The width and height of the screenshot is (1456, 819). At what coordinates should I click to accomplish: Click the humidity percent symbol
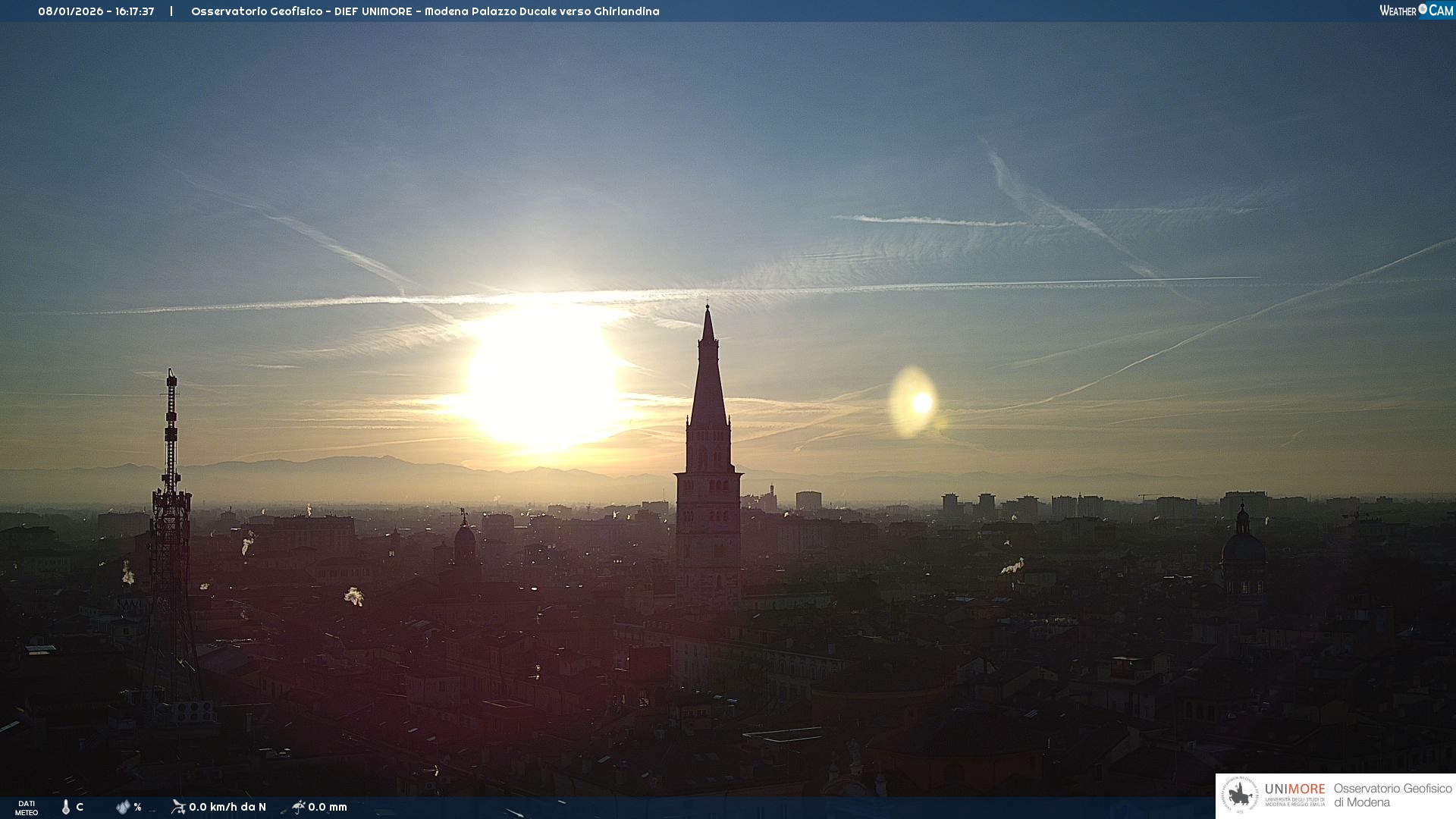pos(138,807)
